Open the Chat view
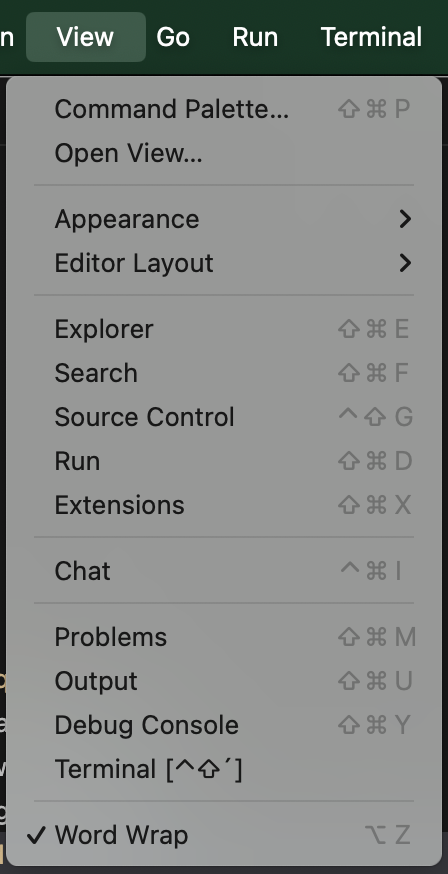Viewport: 448px width, 874px height. [x=224, y=571]
